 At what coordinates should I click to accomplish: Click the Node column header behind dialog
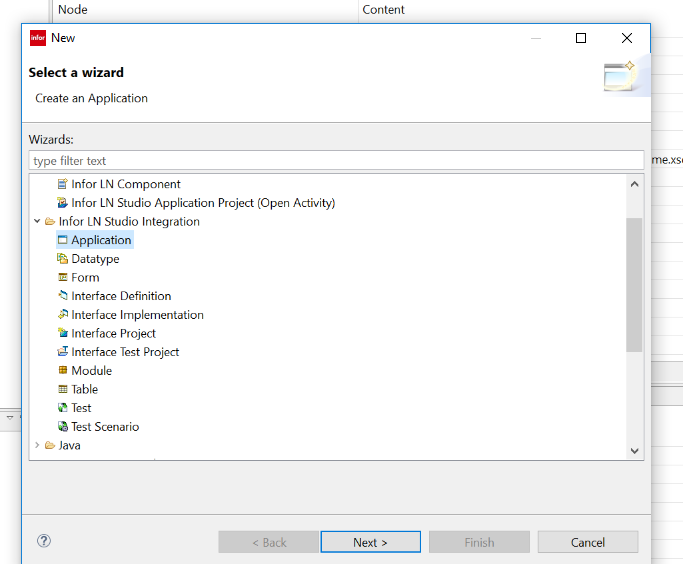coord(73,10)
